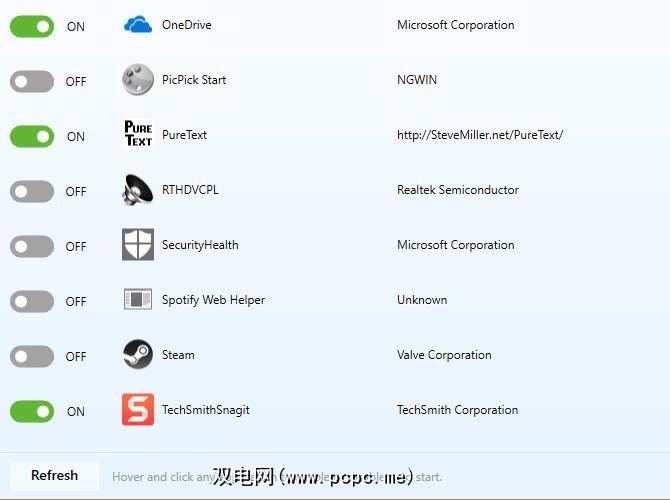
Task: Click the RTHDVCPL speaker icon
Action: (x=138, y=190)
